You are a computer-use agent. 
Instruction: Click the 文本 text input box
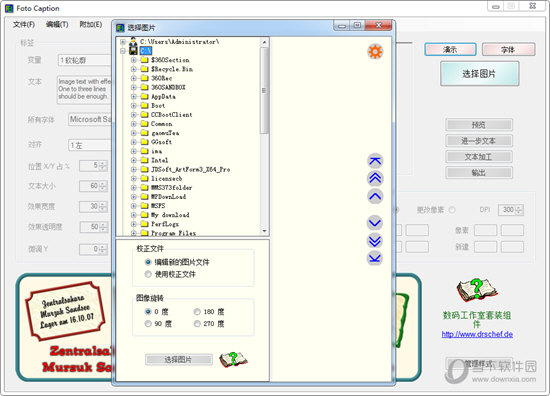[84, 89]
